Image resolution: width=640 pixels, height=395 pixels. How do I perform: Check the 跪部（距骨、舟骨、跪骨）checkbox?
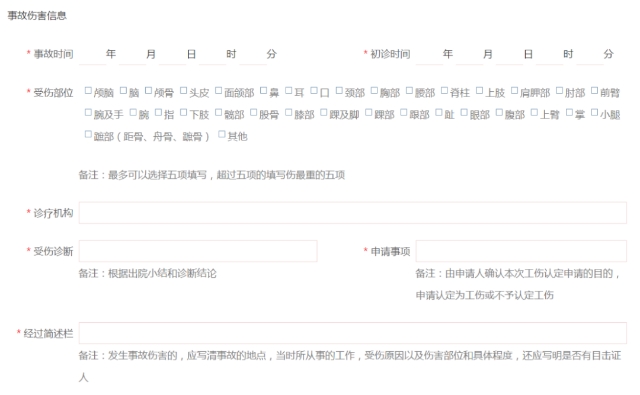[88, 134]
